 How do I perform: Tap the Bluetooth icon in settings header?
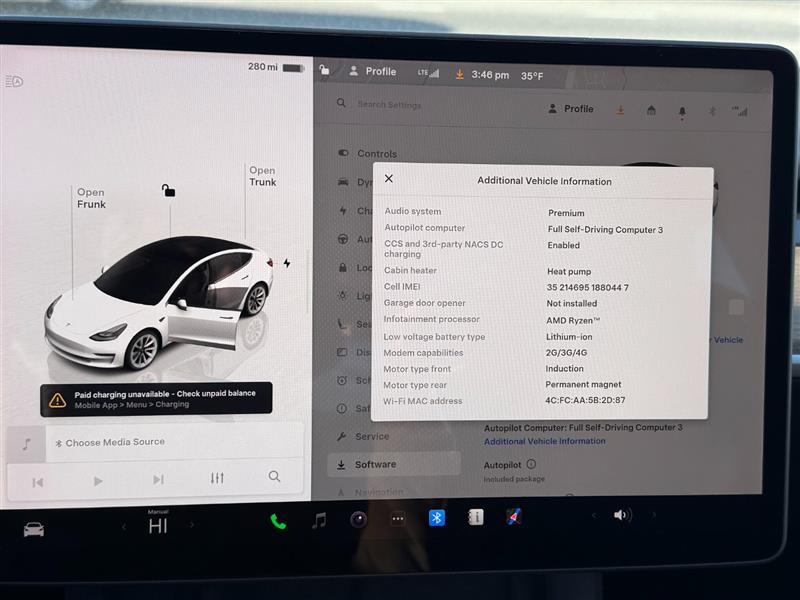click(712, 111)
